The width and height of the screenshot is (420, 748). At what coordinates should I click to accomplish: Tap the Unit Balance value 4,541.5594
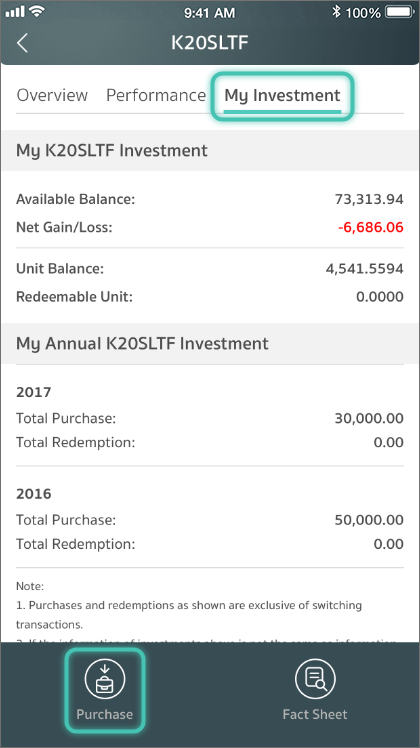tap(365, 269)
